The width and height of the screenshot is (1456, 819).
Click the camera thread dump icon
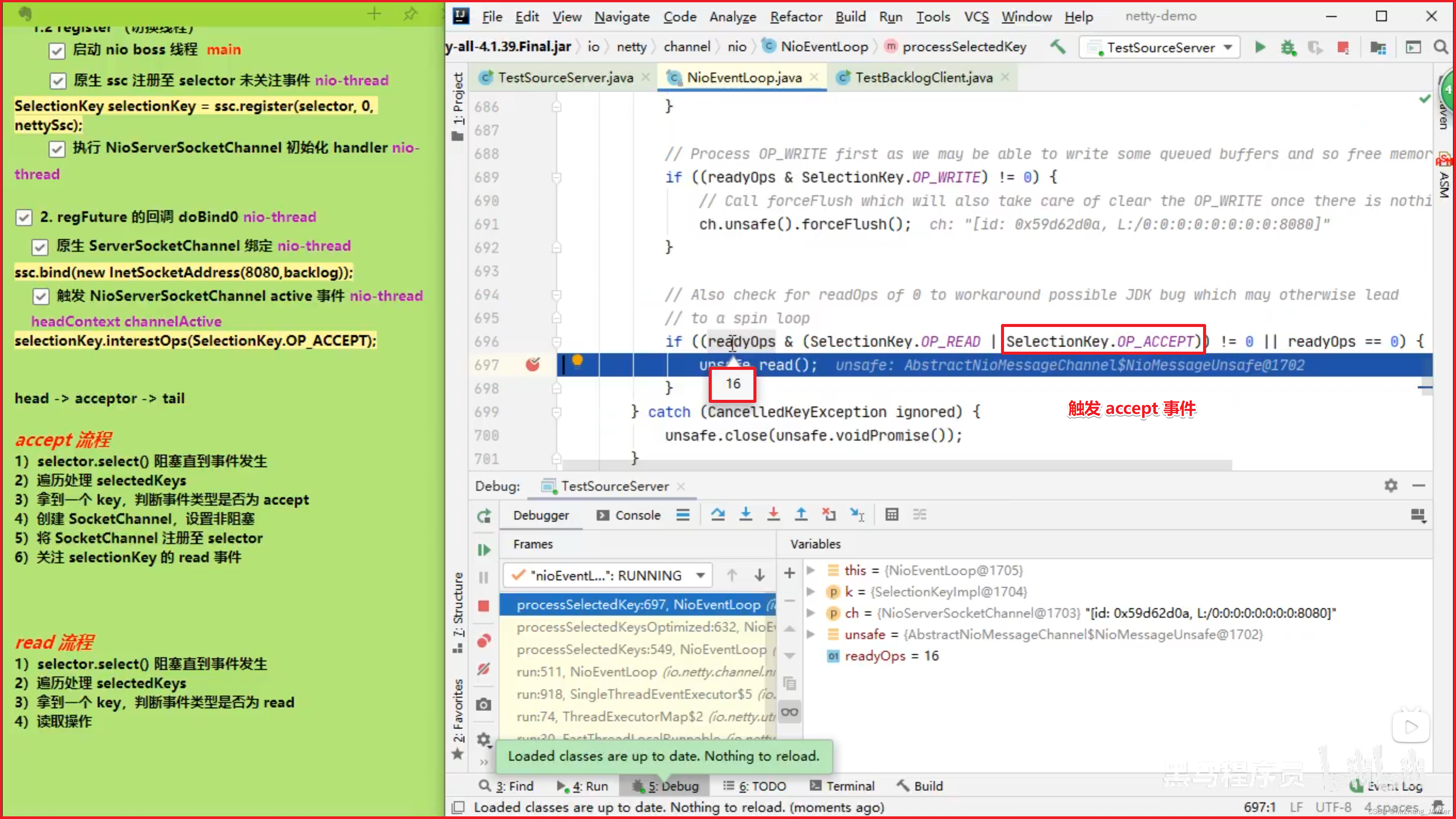click(x=484, y=704)
